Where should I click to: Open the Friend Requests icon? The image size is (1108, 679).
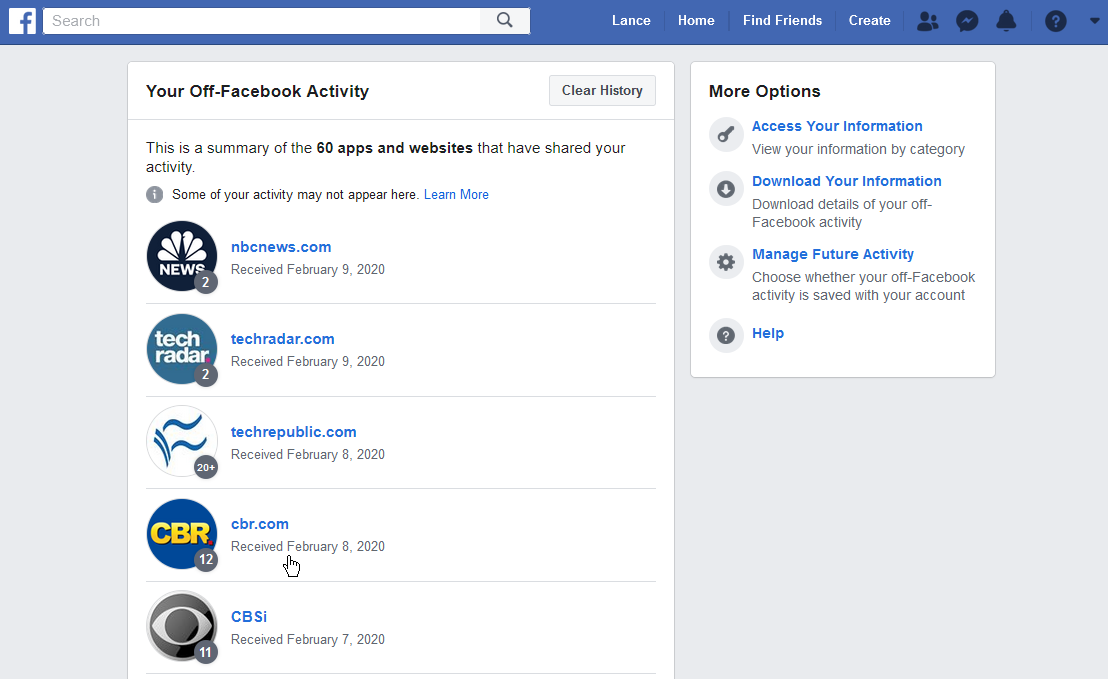(928, 20)
